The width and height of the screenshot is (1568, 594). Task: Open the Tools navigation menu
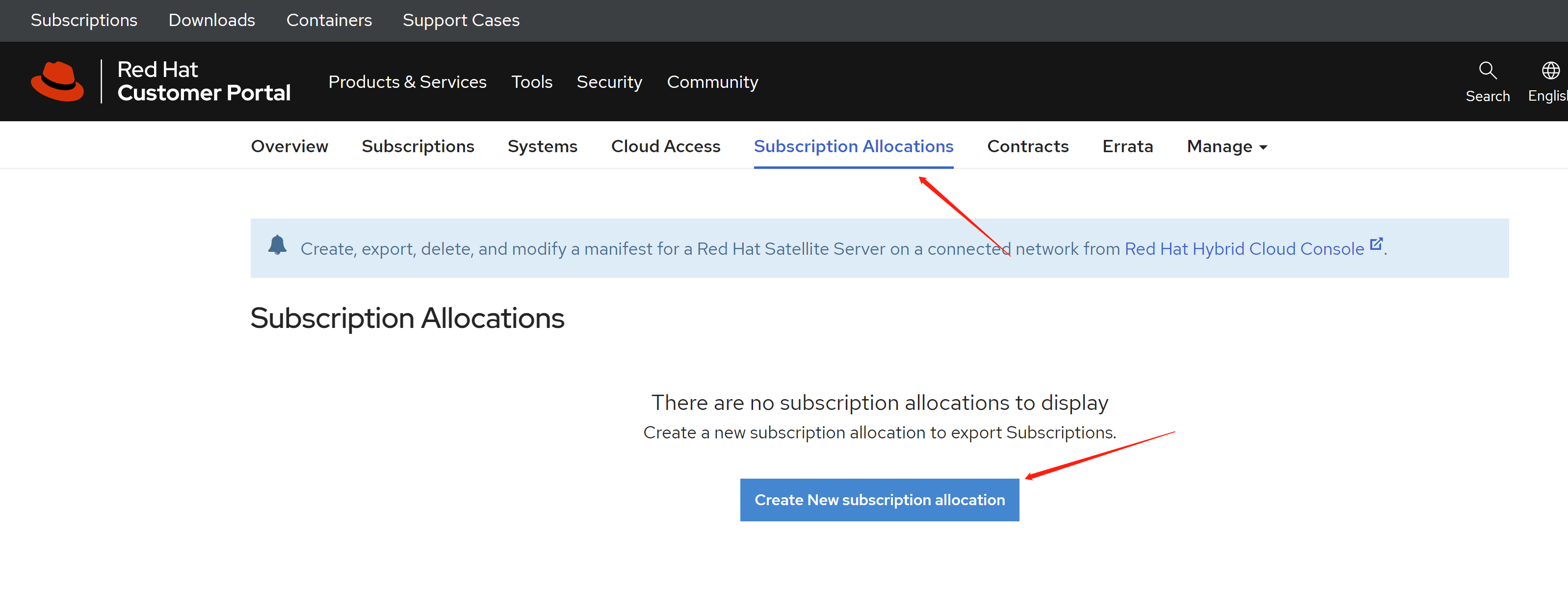531,81
